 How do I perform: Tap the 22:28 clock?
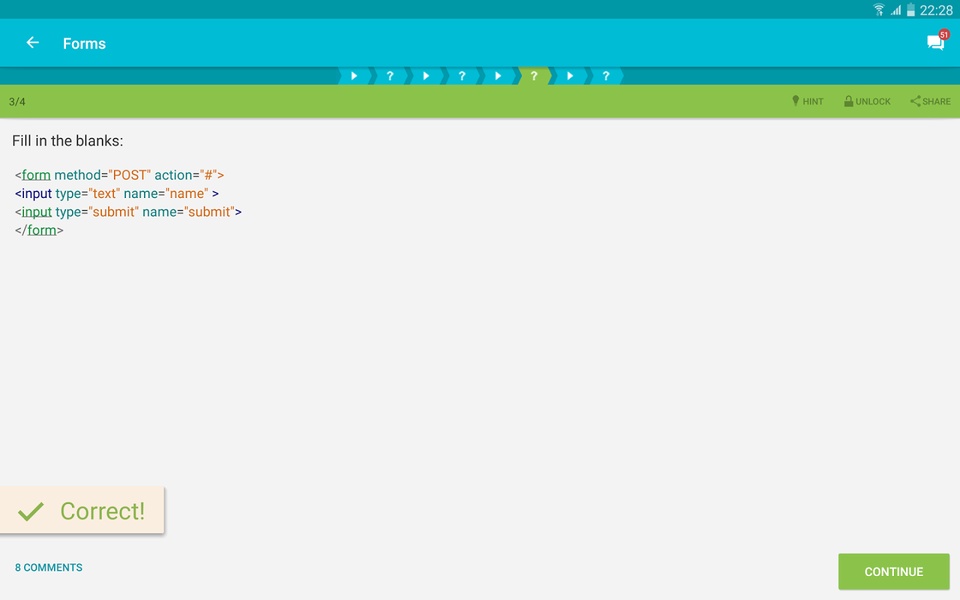(x=936, y=10)
